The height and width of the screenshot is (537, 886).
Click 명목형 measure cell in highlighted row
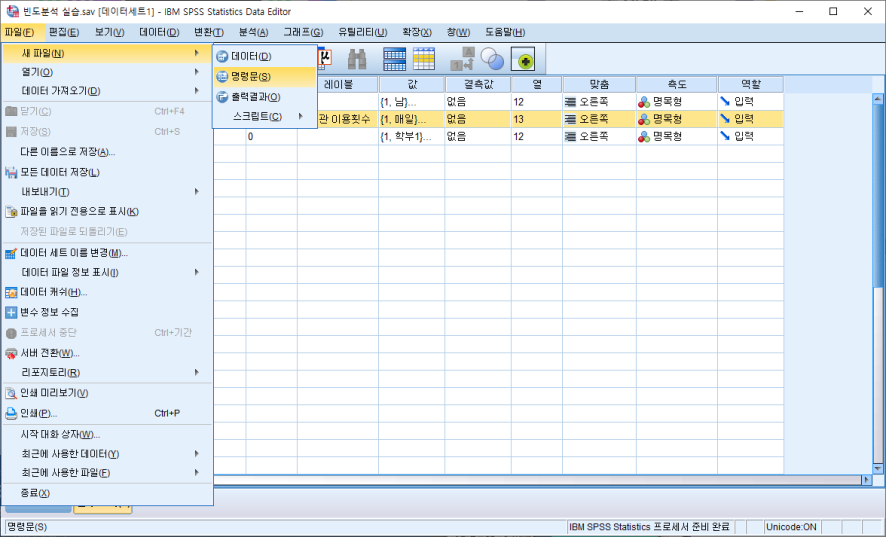coord(677,119)
